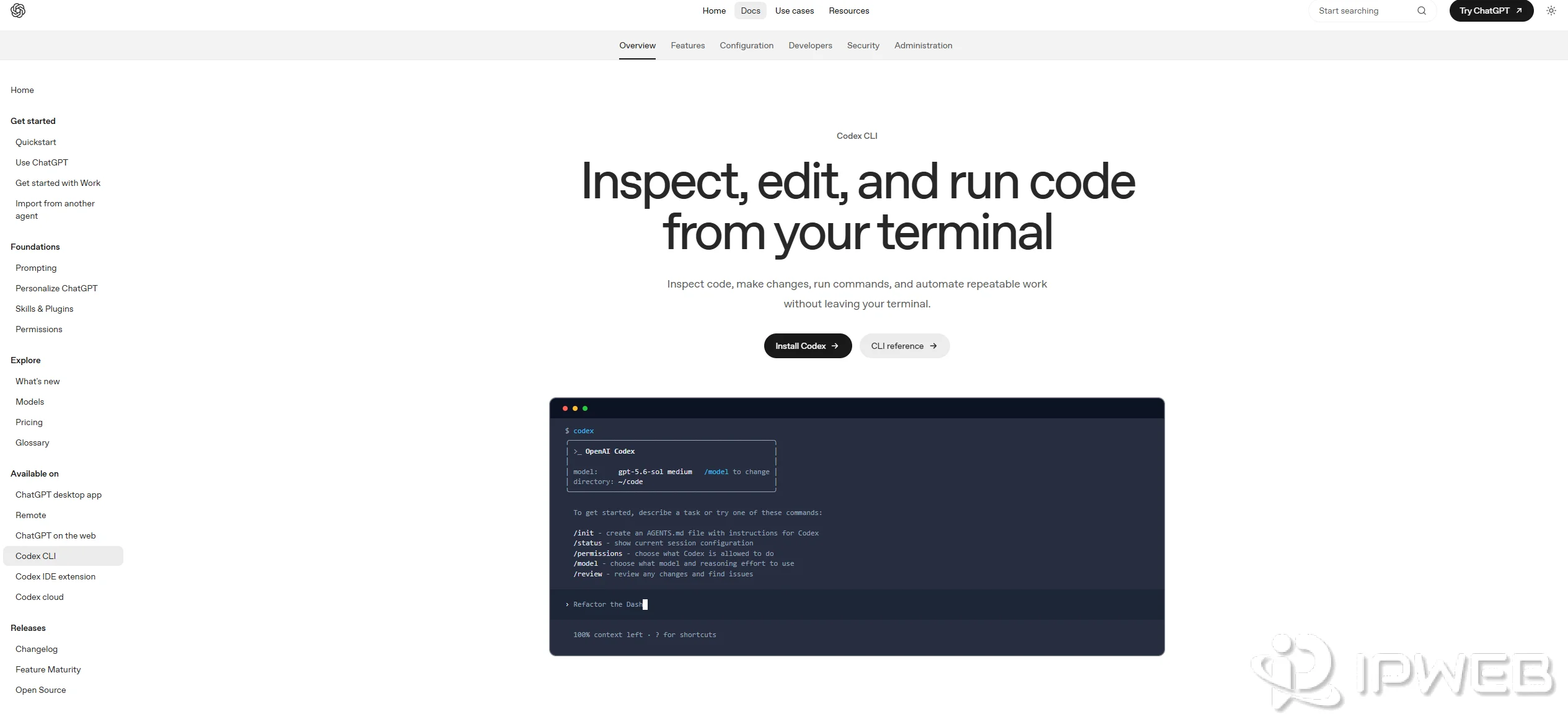Screen dimensions: 1568x722
Task: Open the Docs top navigation item
Action: [750, 11]
